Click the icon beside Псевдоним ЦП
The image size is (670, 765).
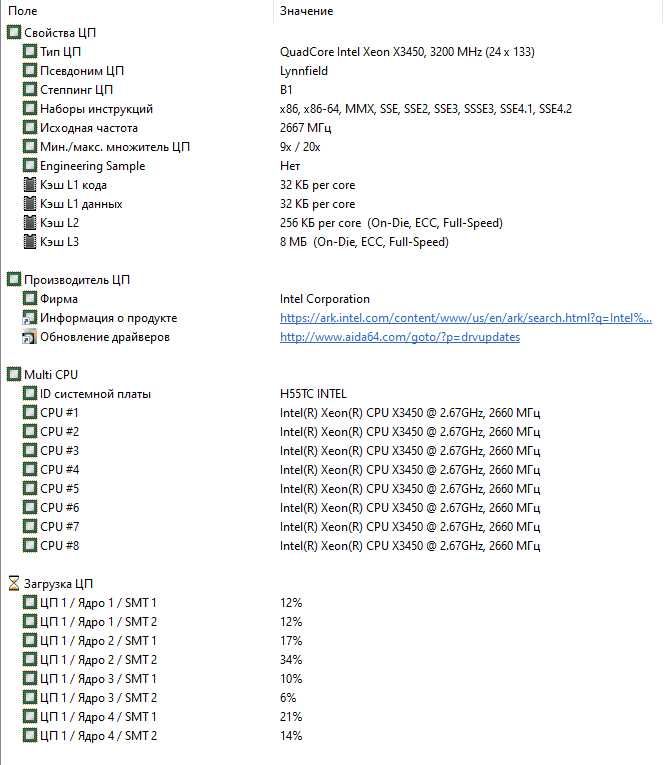click(30, 71)
